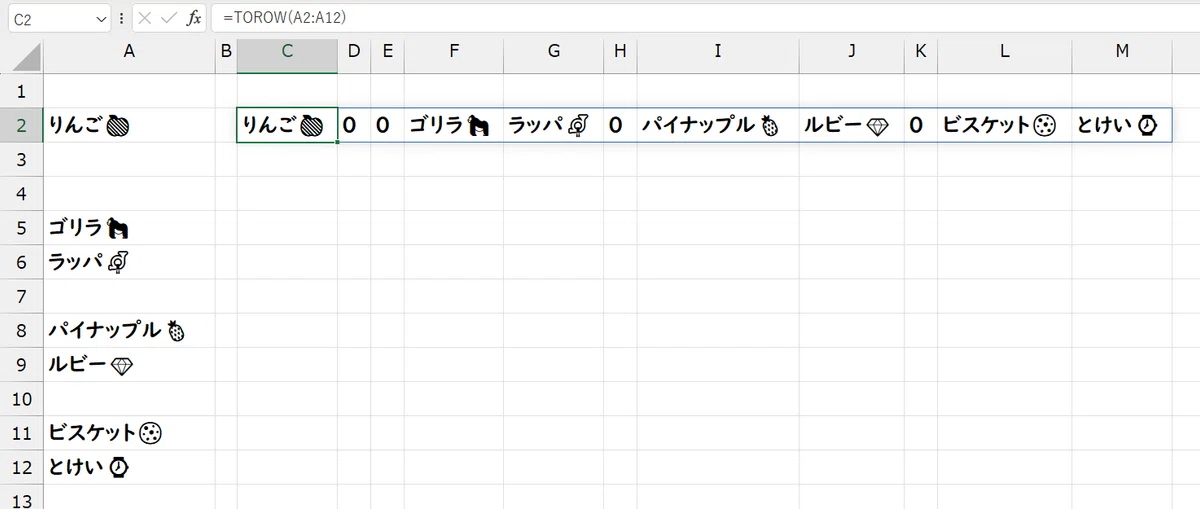Viewport: 1200px width, 509px height.
Task: Click cell A6 containing ラッパ
Action: tap(129, 262)
